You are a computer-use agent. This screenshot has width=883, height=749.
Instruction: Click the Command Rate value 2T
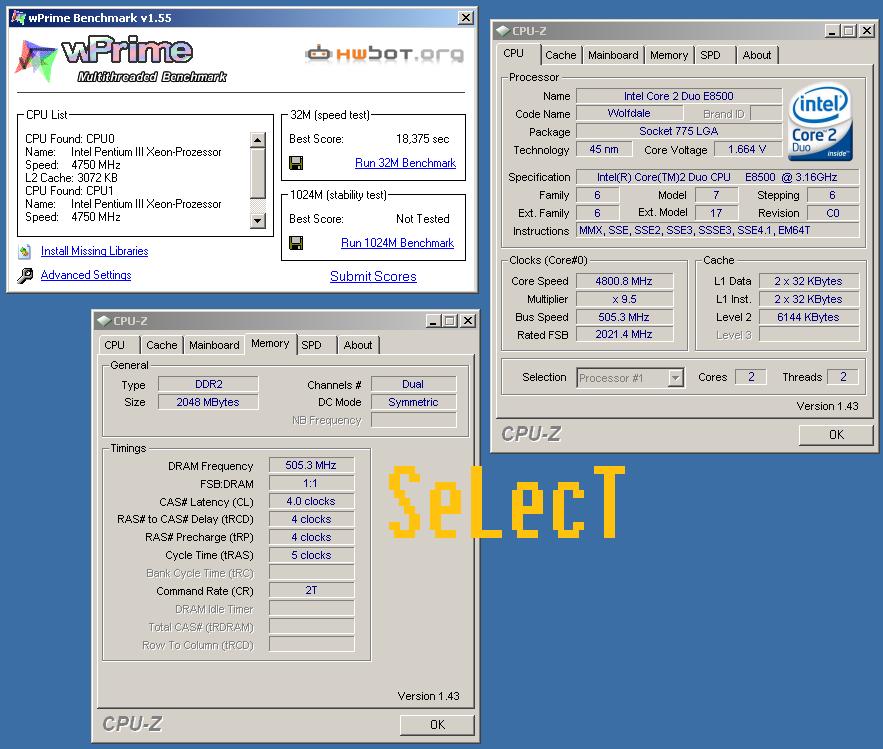pyautogui.click(x=311, y=590)
